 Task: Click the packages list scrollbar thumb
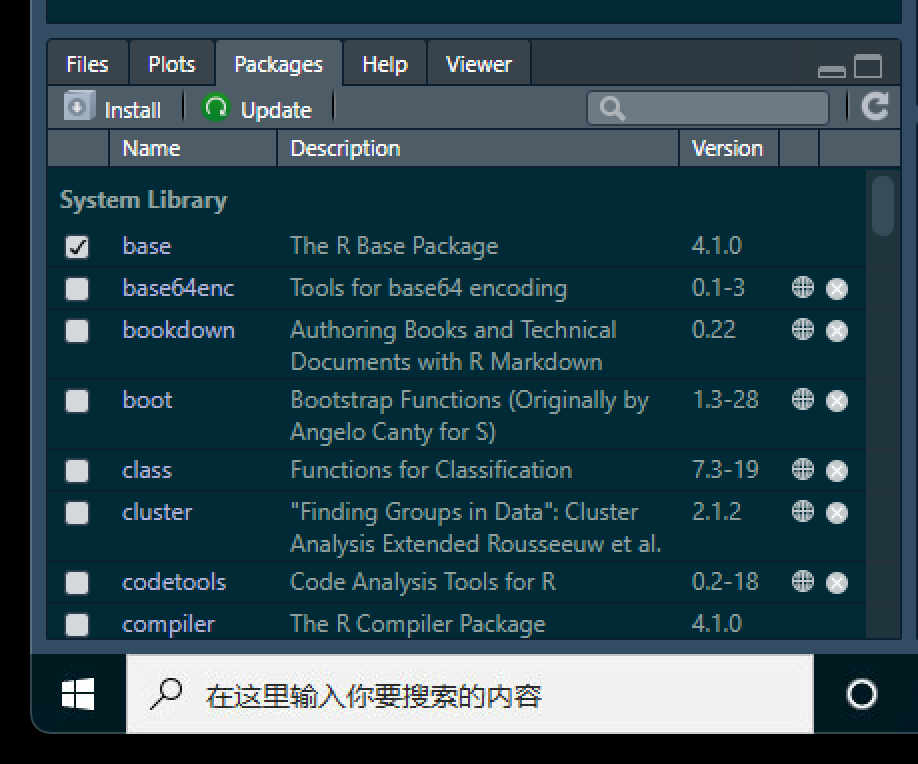click(882, 205)
